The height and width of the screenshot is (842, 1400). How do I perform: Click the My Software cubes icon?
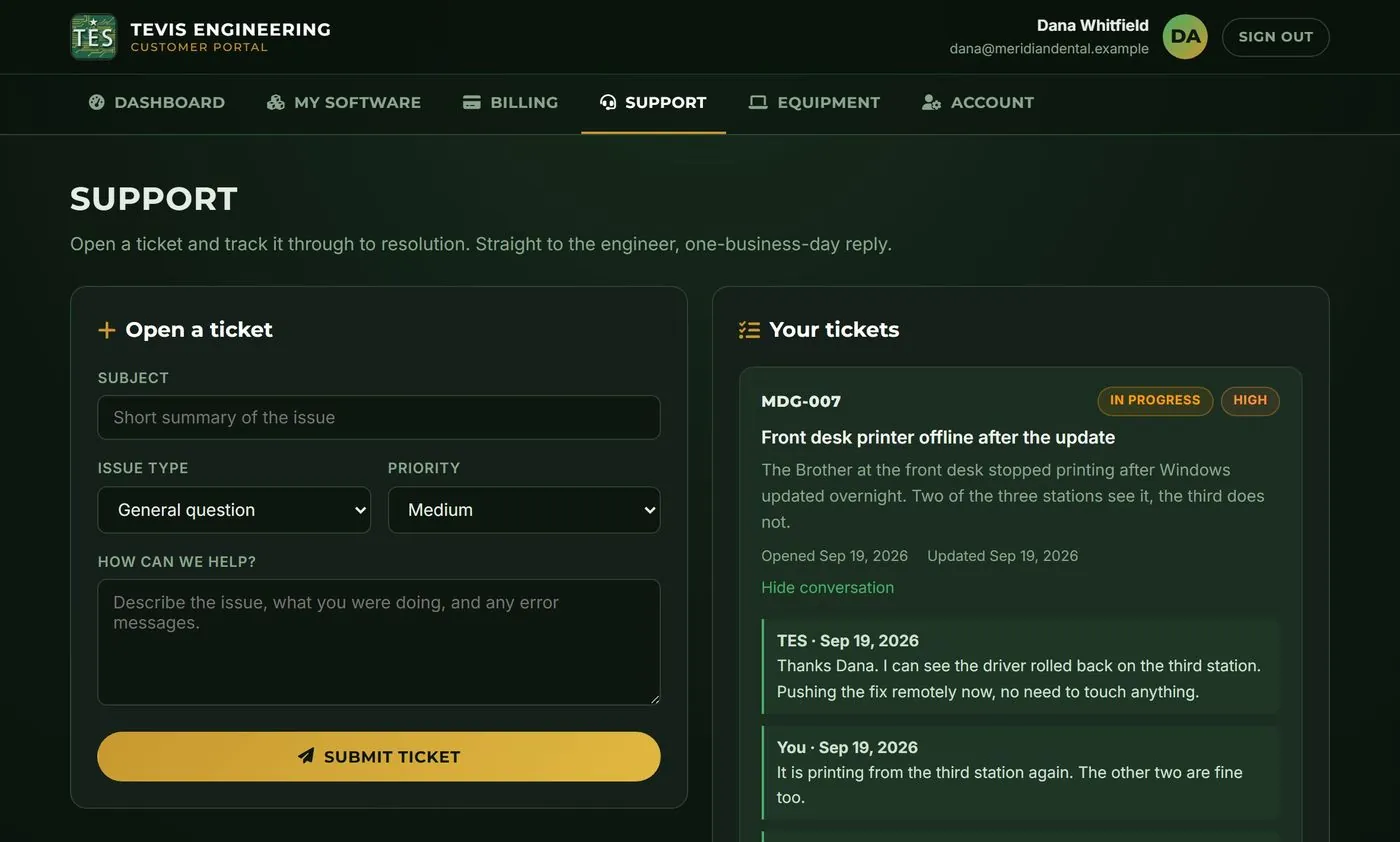275,102
